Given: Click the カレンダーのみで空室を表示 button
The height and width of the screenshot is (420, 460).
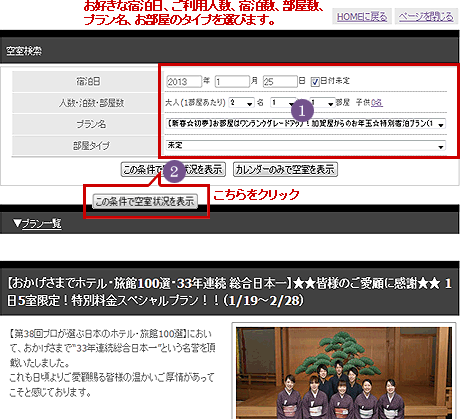Looking at the screenshot, I should (x=285, y=170).
